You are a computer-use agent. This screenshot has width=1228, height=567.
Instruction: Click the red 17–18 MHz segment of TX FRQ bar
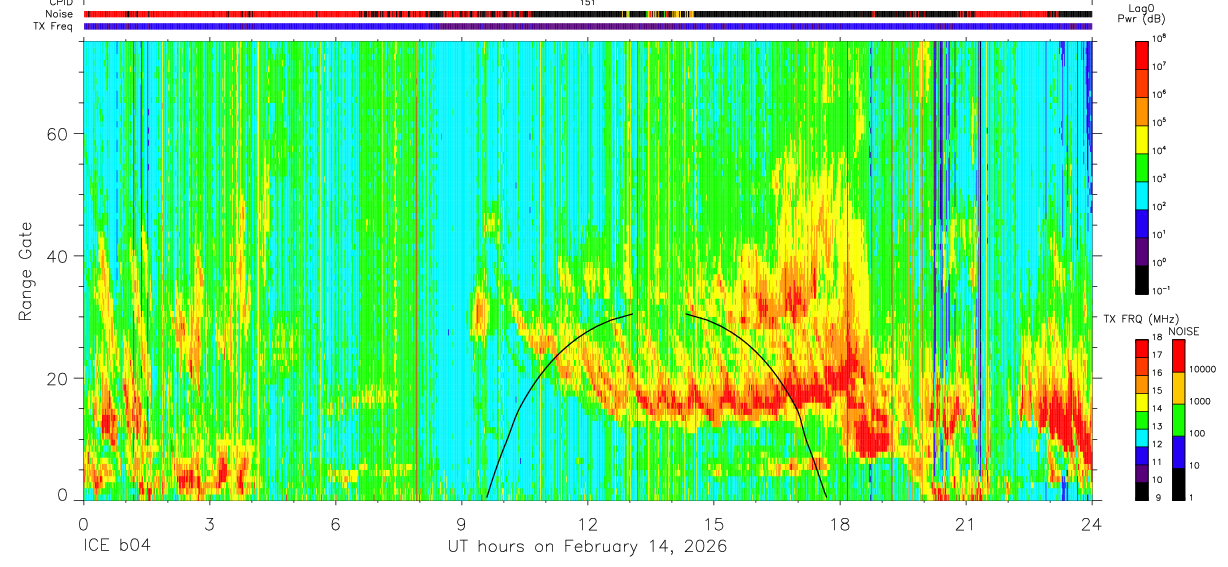pos(1142,348)
